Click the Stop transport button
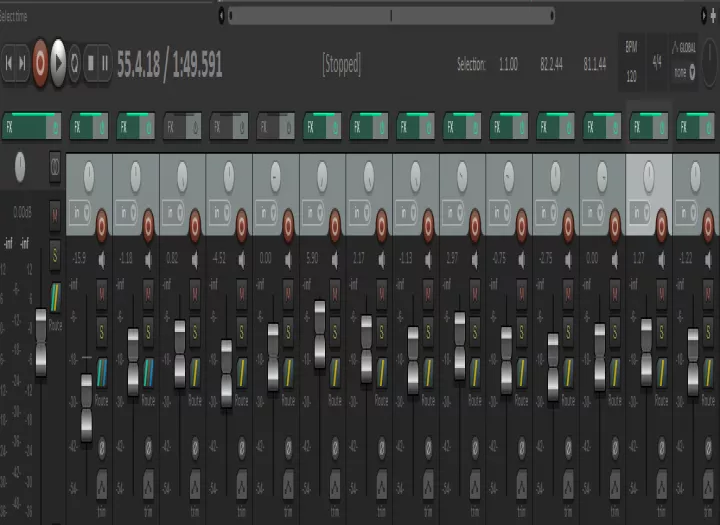720x525 pixels. [90, 63]
